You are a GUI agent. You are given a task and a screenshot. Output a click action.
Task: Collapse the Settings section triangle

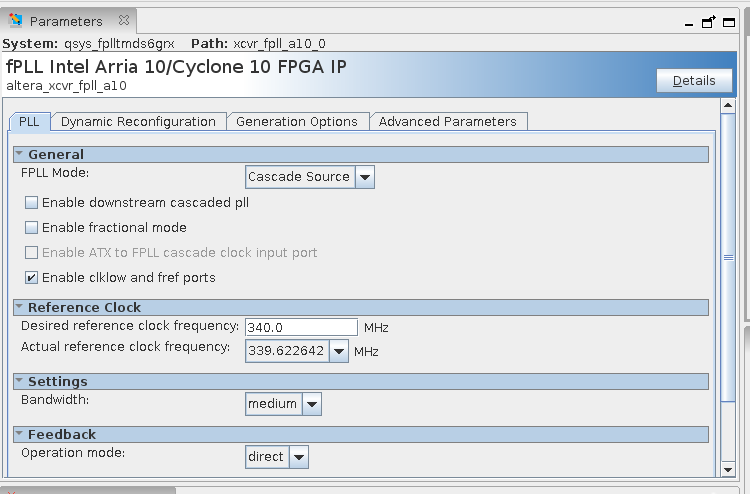pos(19,381)
